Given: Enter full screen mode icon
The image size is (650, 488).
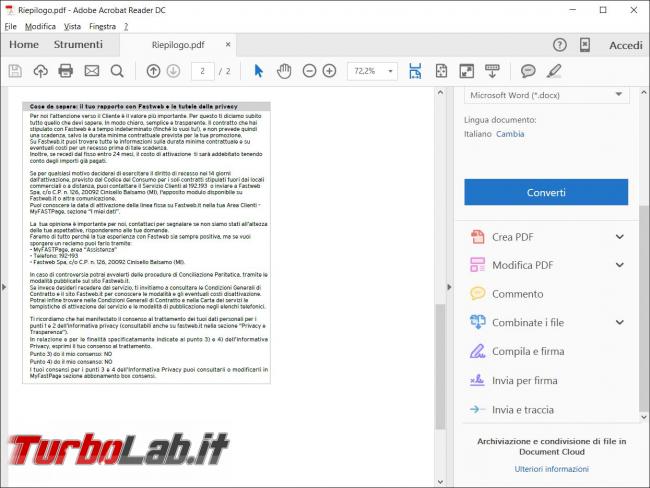Looking at the screenshot, I should [x=467, y=71].
